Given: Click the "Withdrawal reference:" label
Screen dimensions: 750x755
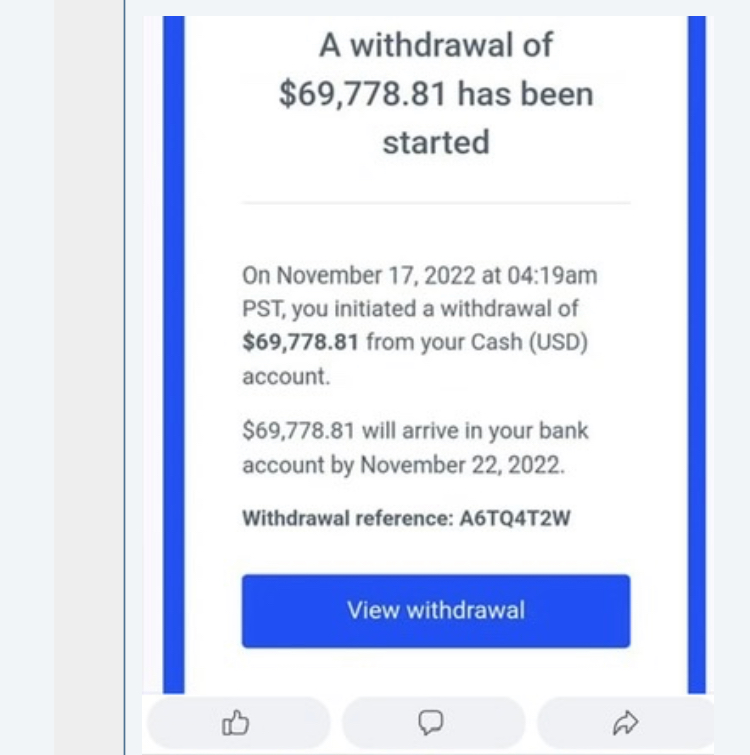Looking at the screenshot, I should point(348,519).
